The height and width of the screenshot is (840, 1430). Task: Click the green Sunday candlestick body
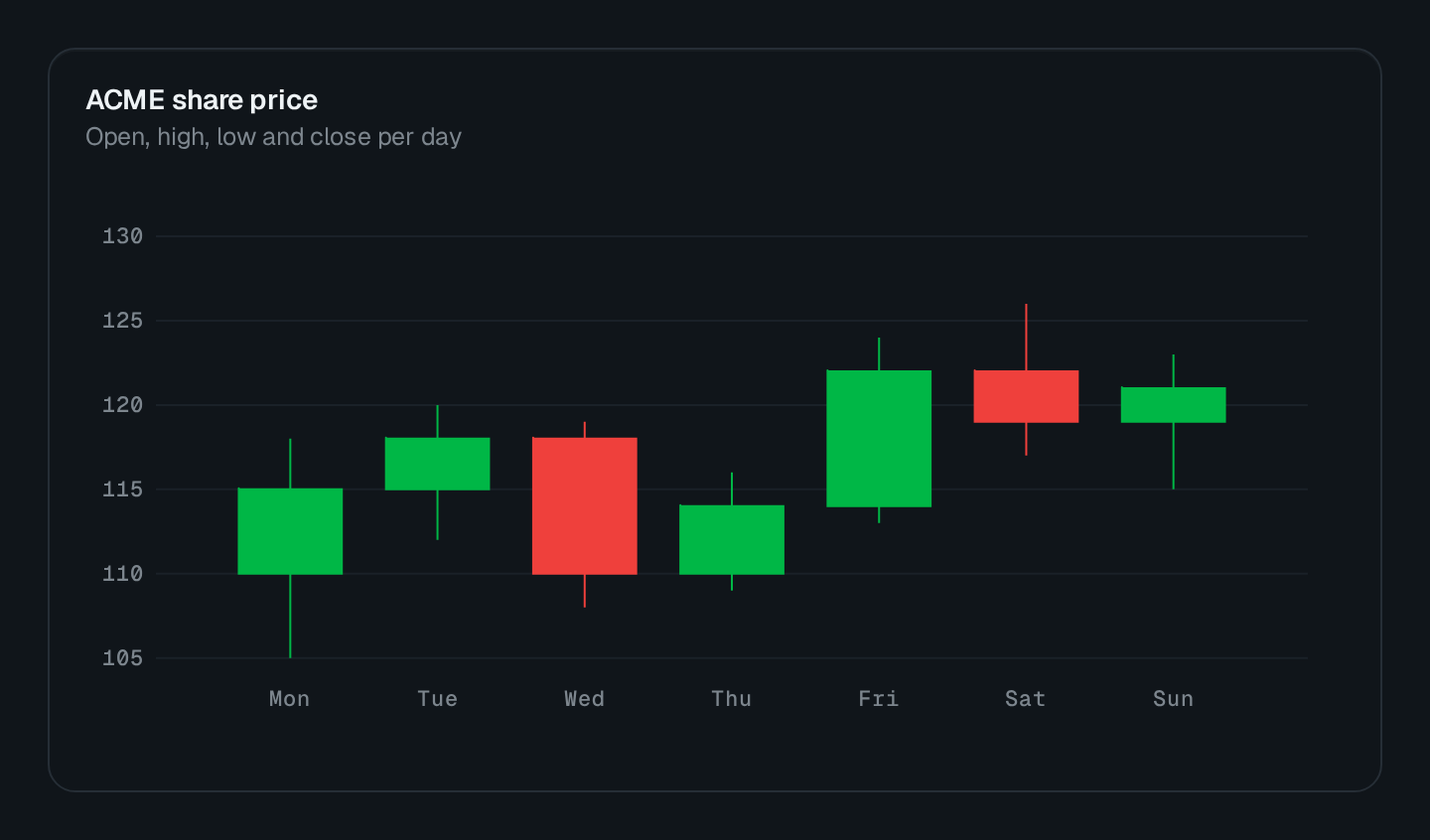coord(1173,405)
